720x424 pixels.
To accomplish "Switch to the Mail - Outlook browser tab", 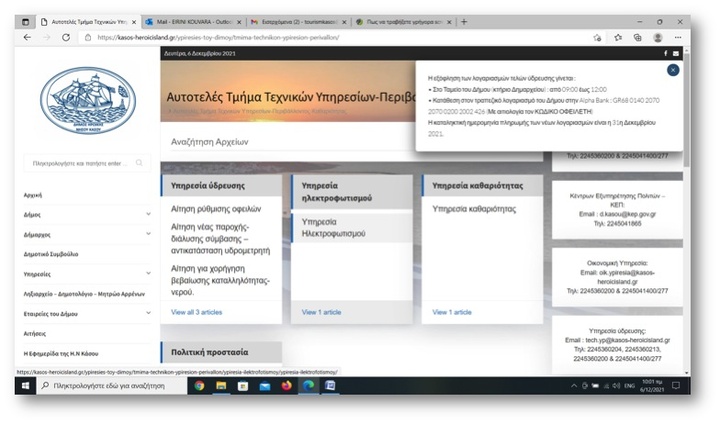I will tap(190, 21).
